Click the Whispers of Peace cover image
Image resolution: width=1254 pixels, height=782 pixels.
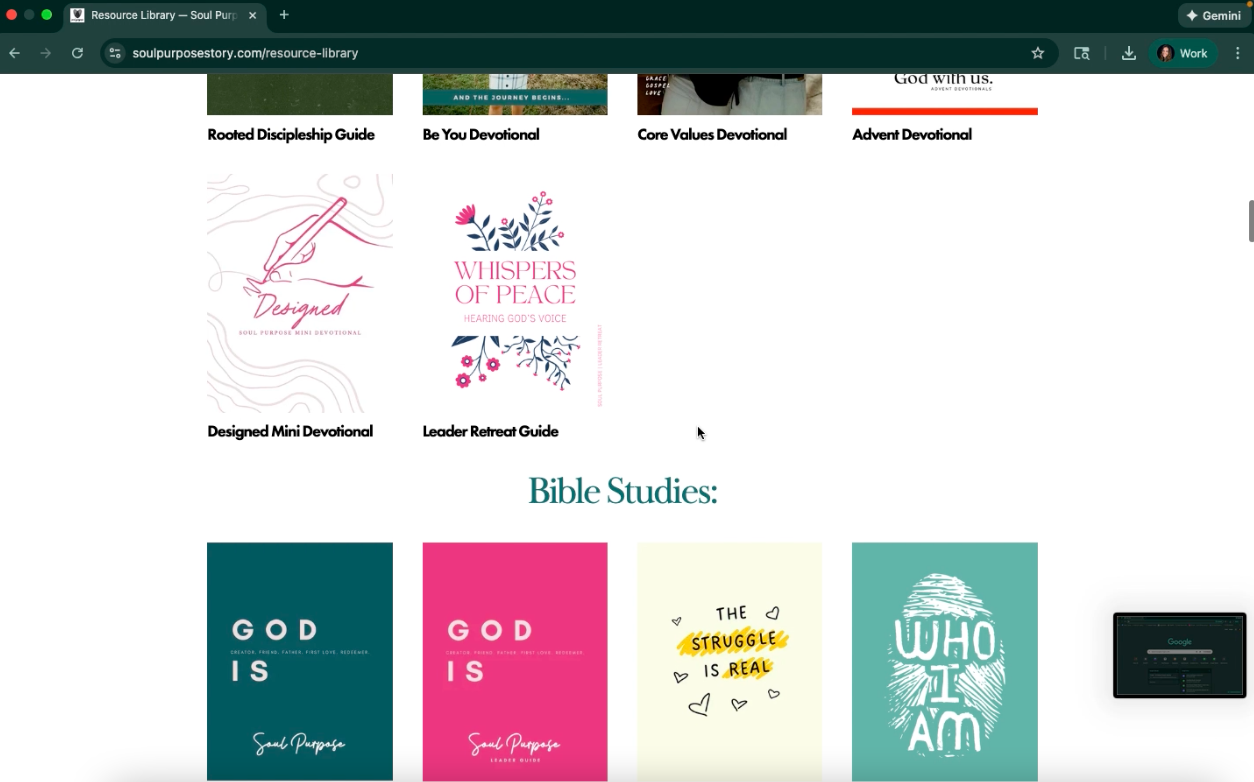point(515,293)
